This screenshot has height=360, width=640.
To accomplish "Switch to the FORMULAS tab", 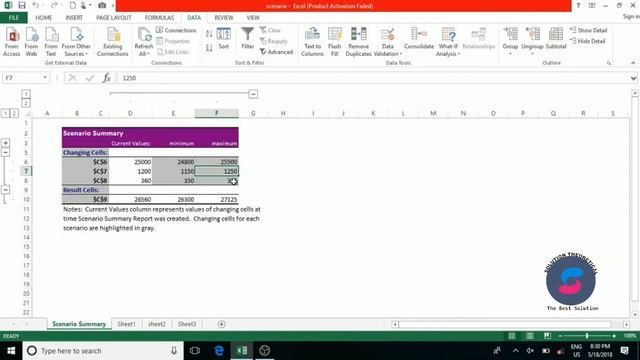I will pos(159,18).
